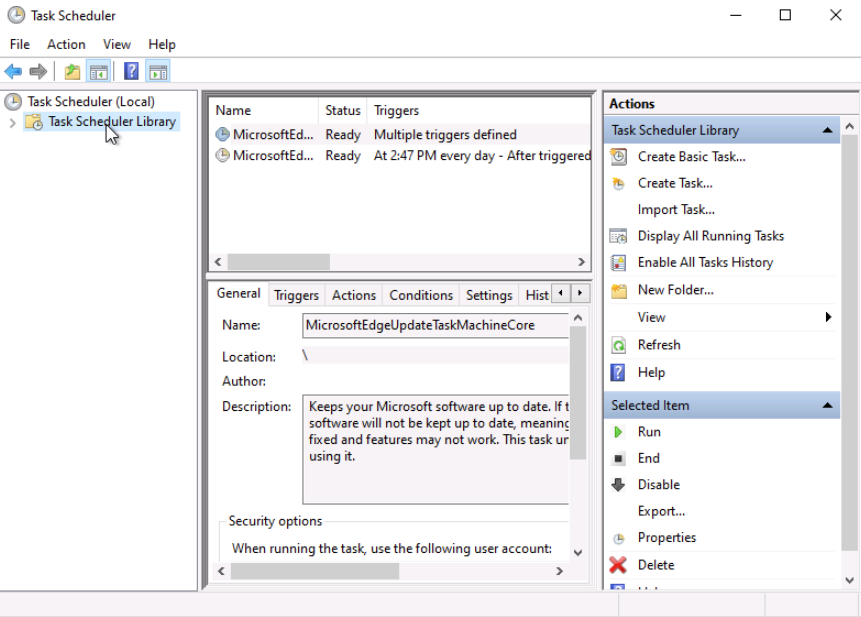Collapse the Selected Item actions section
Viewport: 861px width, 617px height.
pyautogui.click(x=827, y=405)
